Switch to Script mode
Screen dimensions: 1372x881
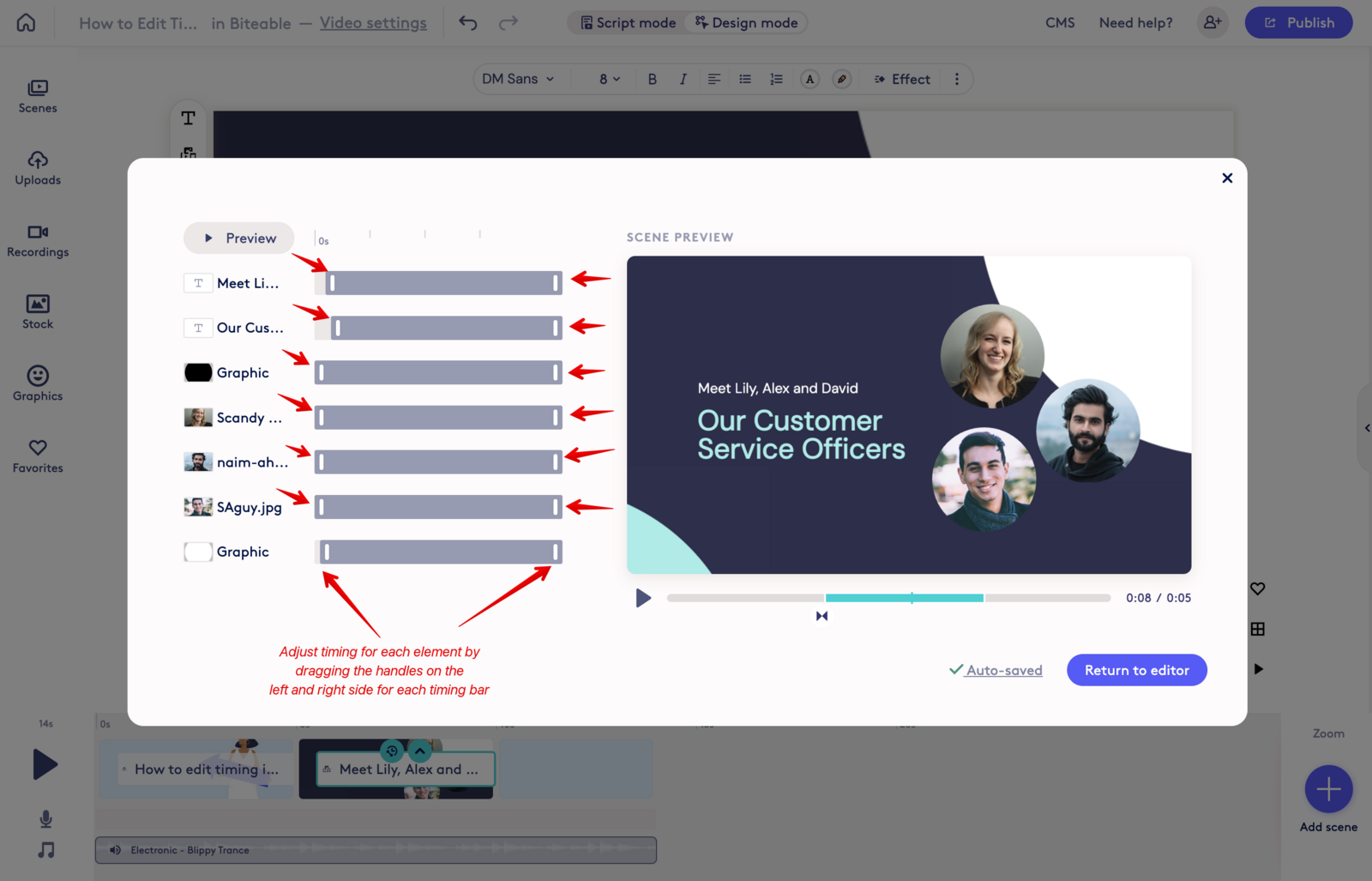[629, 23]
